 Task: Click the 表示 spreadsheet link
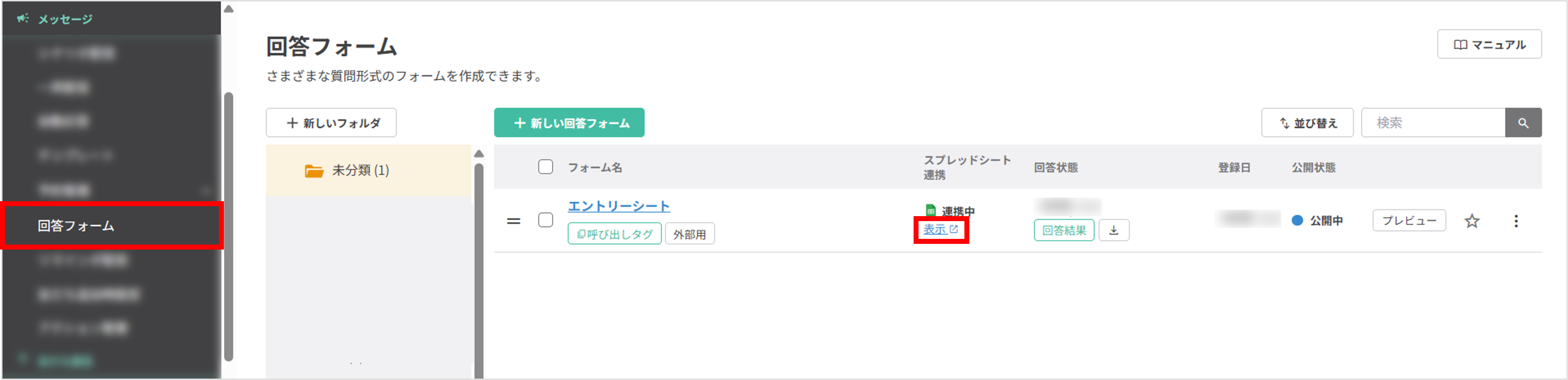937,230
